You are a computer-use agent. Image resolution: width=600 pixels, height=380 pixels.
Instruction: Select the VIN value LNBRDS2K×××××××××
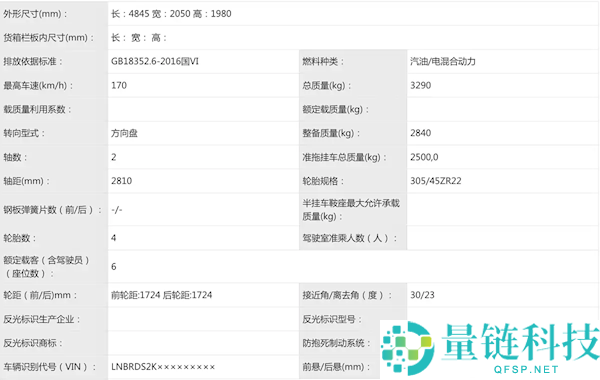pos(163,367)
